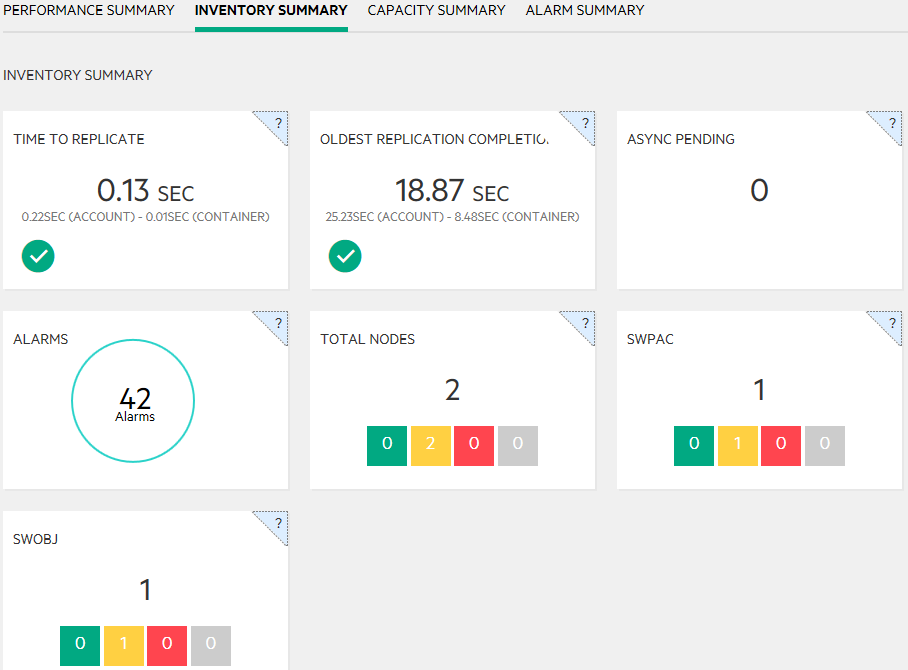Open help corner on Alarms card

(x=277, y=323)
